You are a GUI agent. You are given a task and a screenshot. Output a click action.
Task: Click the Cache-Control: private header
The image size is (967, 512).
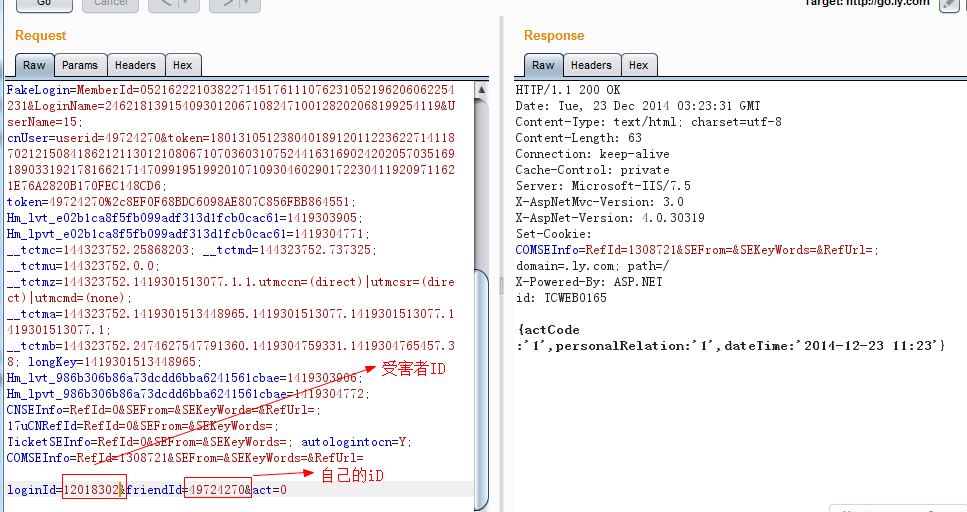pos(592,170)
